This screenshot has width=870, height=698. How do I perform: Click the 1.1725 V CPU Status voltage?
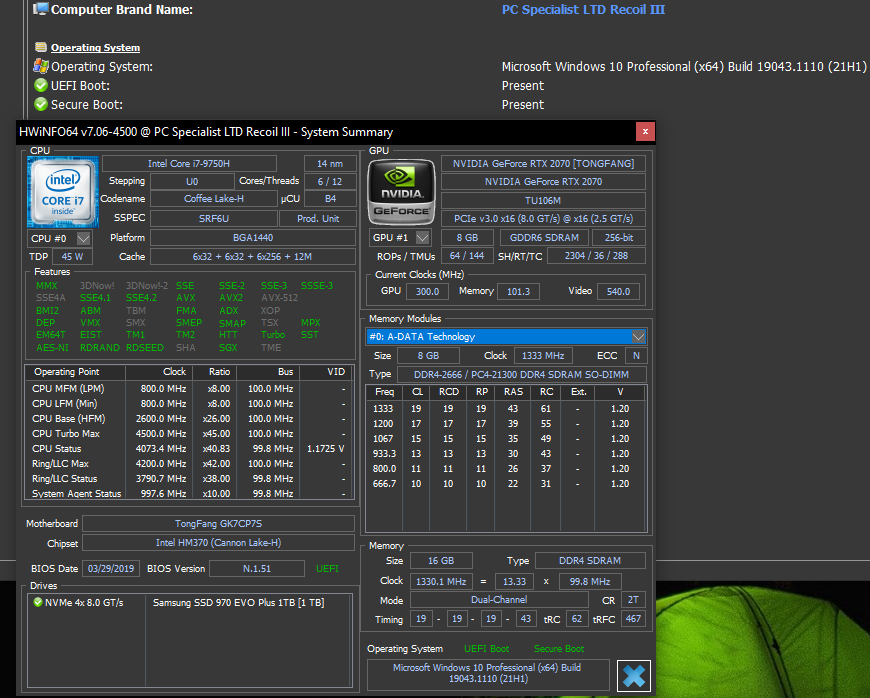pos(326,449)
